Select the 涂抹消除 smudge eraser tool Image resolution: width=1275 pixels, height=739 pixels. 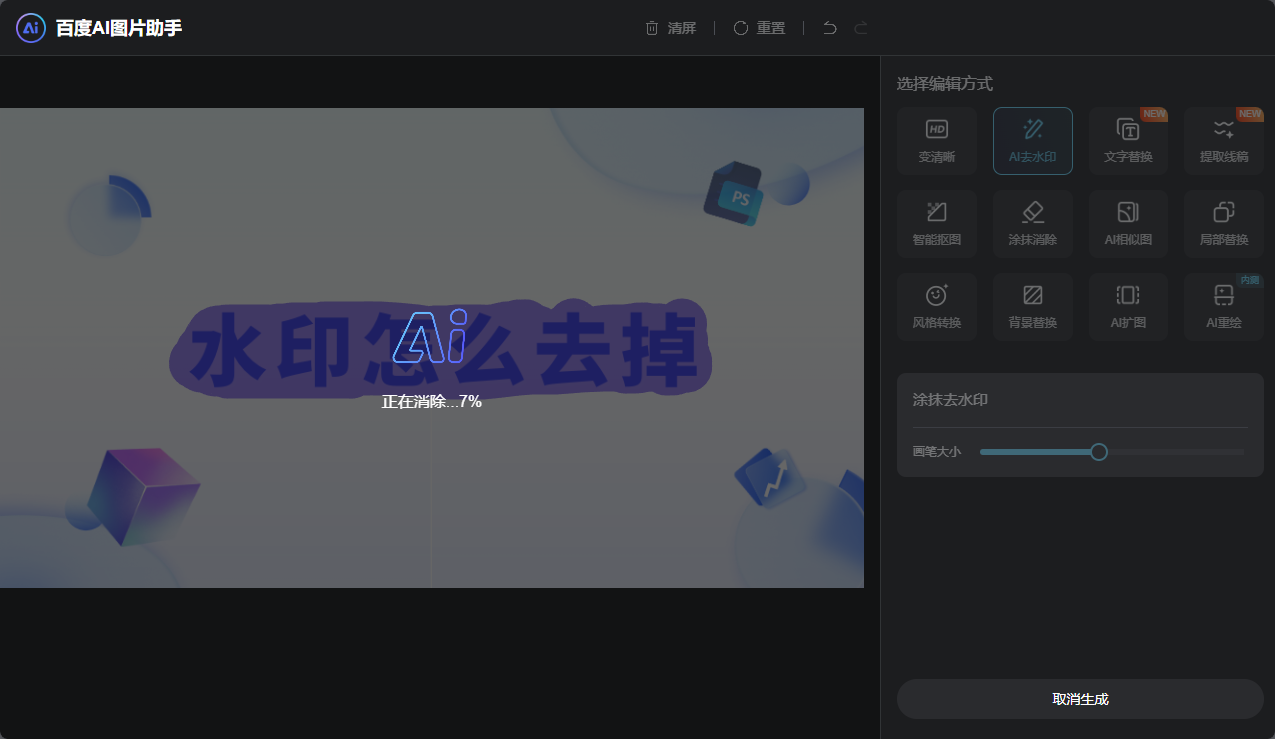(x=1032, y=223)
